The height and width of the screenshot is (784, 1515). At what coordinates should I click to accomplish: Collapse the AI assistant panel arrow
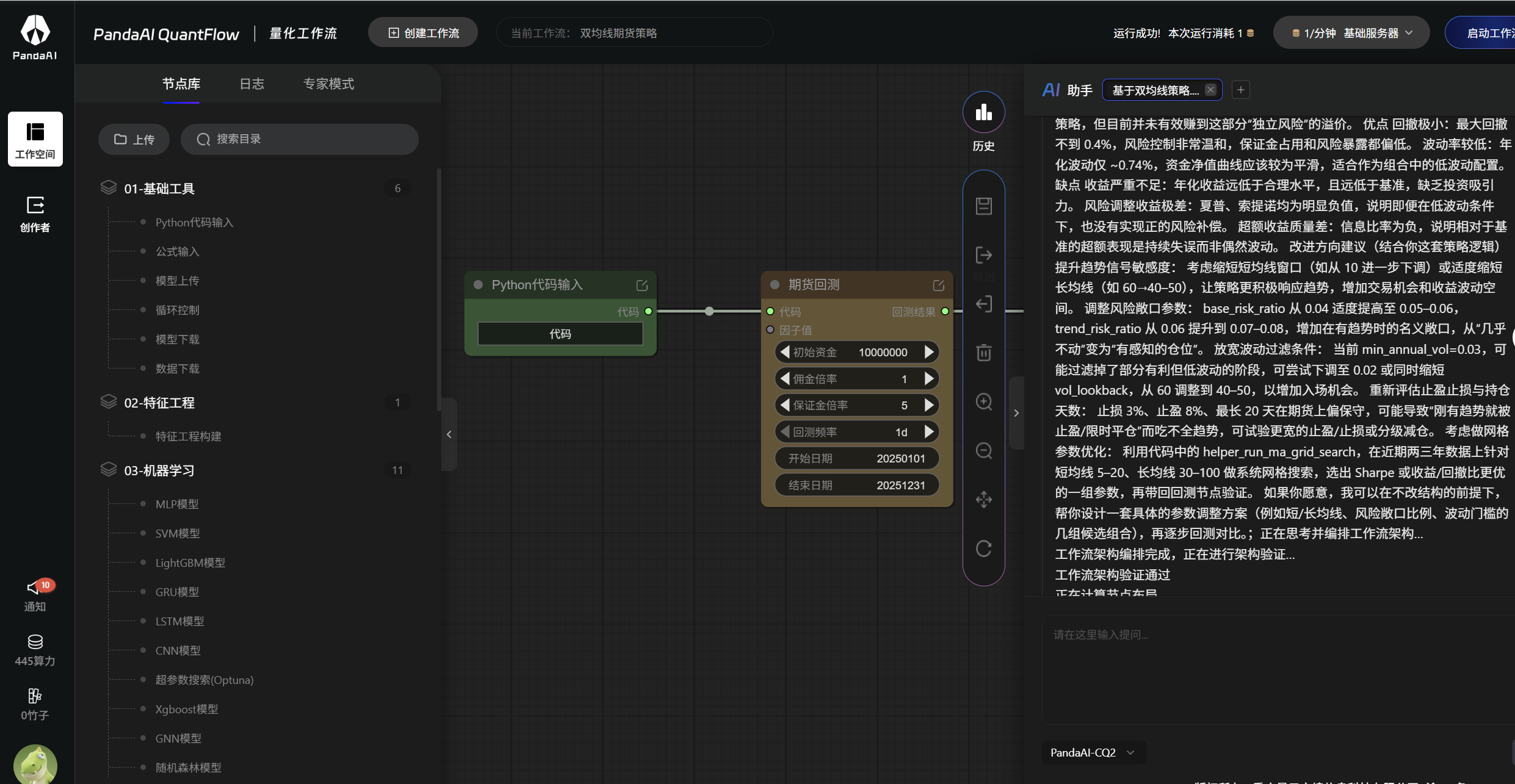1016,413
